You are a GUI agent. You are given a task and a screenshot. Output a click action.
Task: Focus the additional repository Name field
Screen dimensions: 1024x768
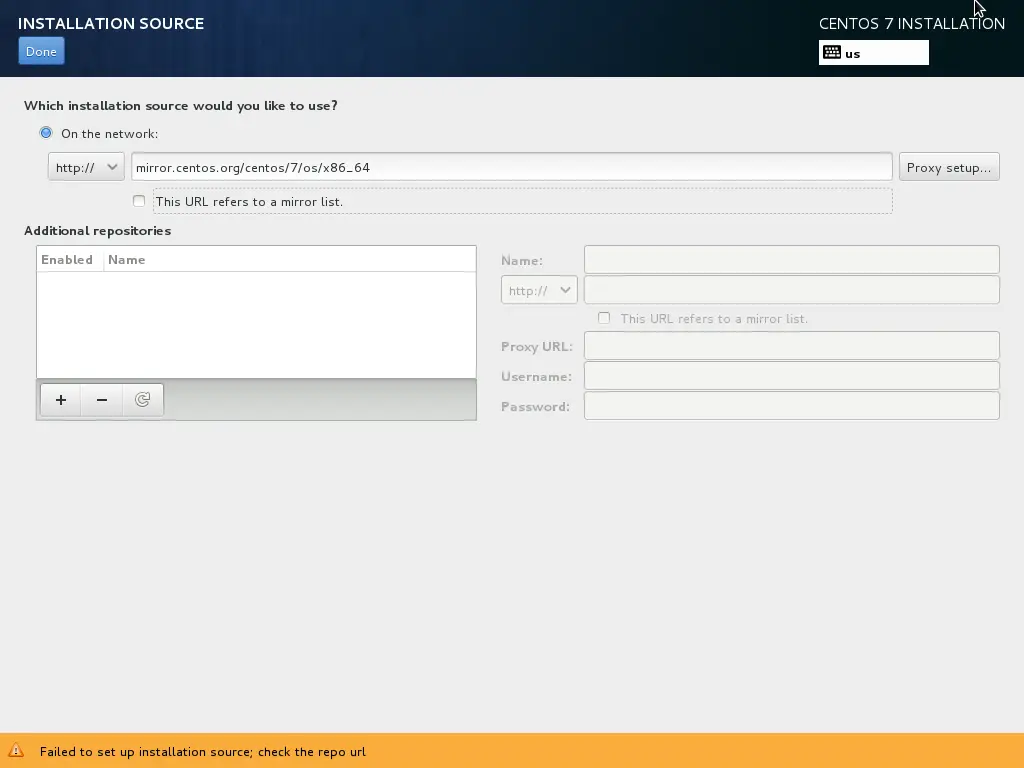(792, 259)
